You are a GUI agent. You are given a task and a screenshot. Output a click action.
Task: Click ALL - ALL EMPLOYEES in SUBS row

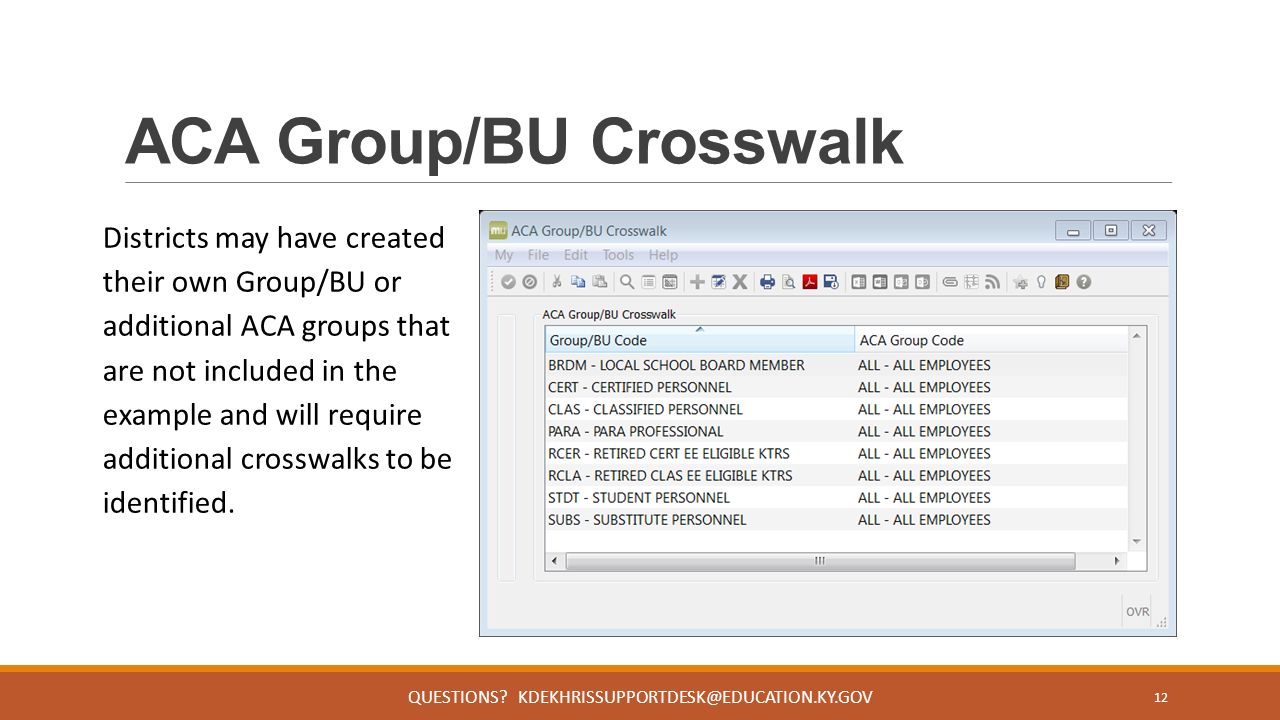pyautogui.click(x=924, y=519)
